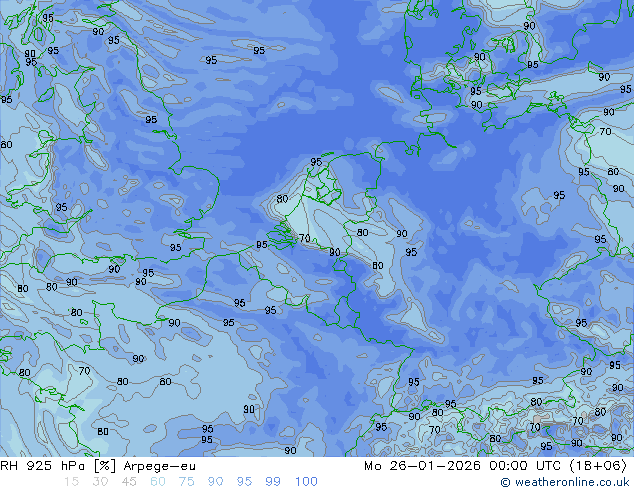The height and width of the screenshot is (490, 634).
Task: Click the forecast date 'Mo 26-01-2026 00:00 UTC (18+06)'
Action: 495,466
